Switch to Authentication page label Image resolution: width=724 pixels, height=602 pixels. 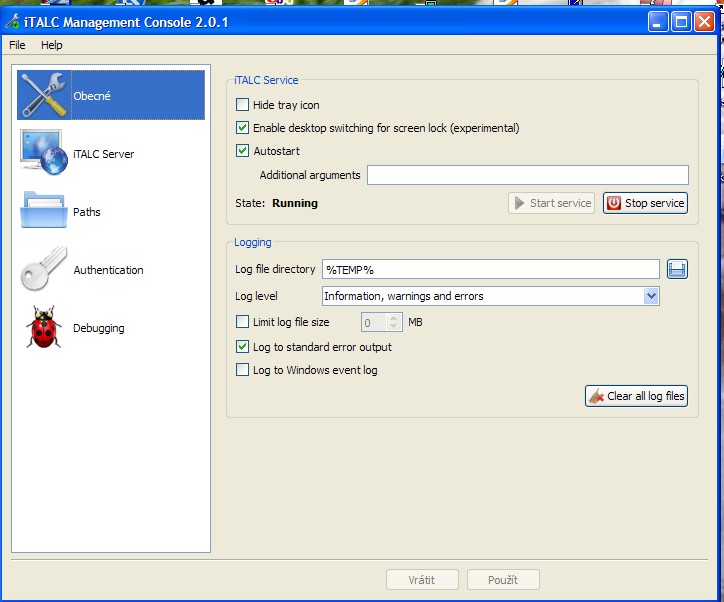(x=109, y=270)
